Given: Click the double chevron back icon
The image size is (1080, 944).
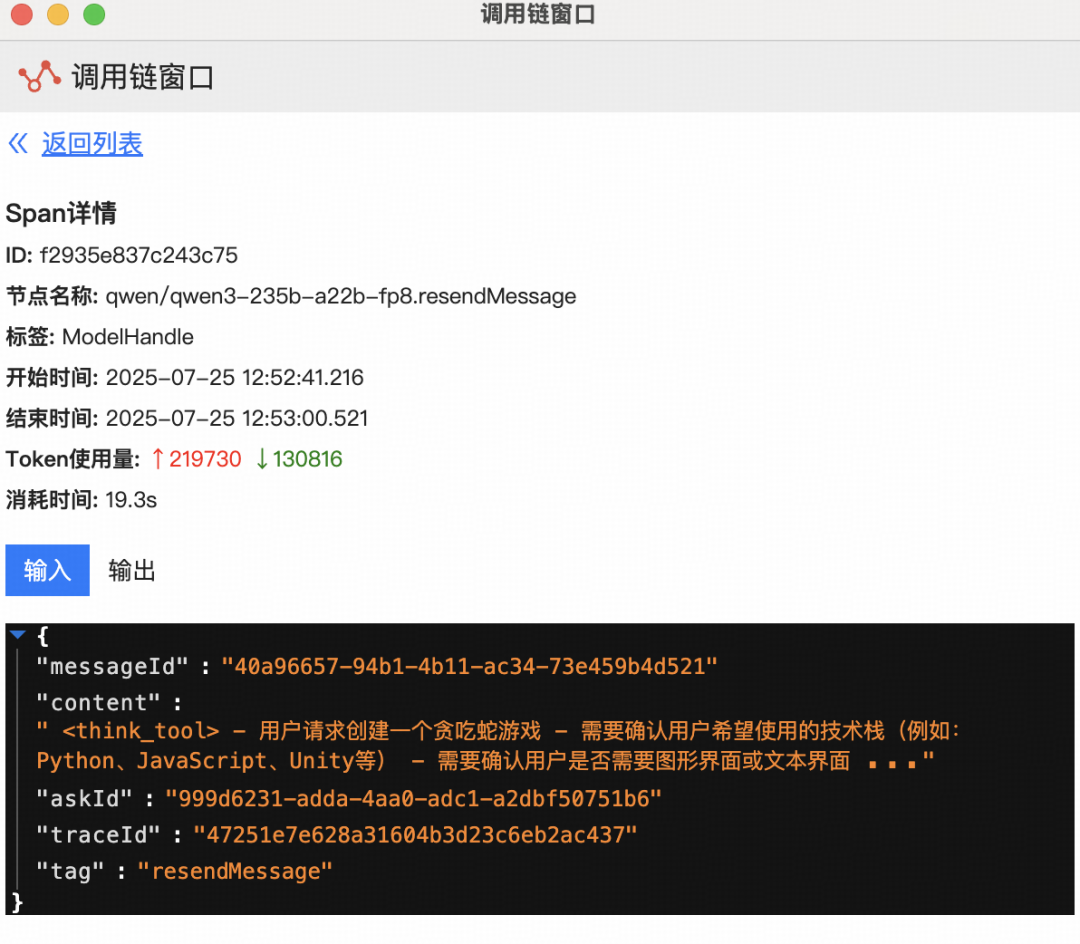Looking at the screenshot, I should (17, 143).
